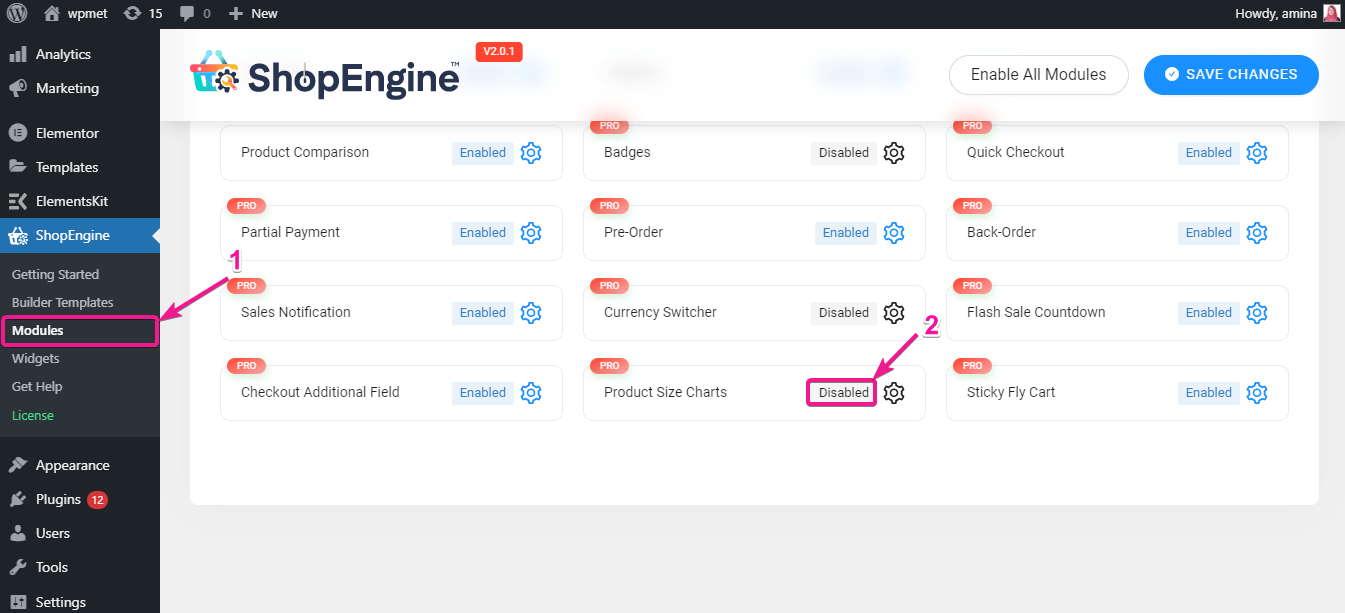1345x613 pixels.
Task: Open settings gear for Product Comparison
Action: pos(531,153)
